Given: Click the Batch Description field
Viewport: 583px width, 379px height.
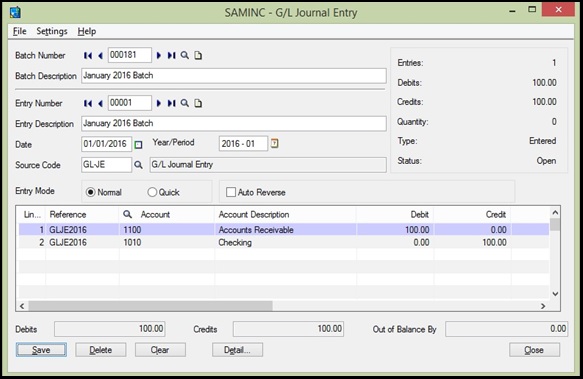Looking at the screenshot, I should click(x=234, y=76).
